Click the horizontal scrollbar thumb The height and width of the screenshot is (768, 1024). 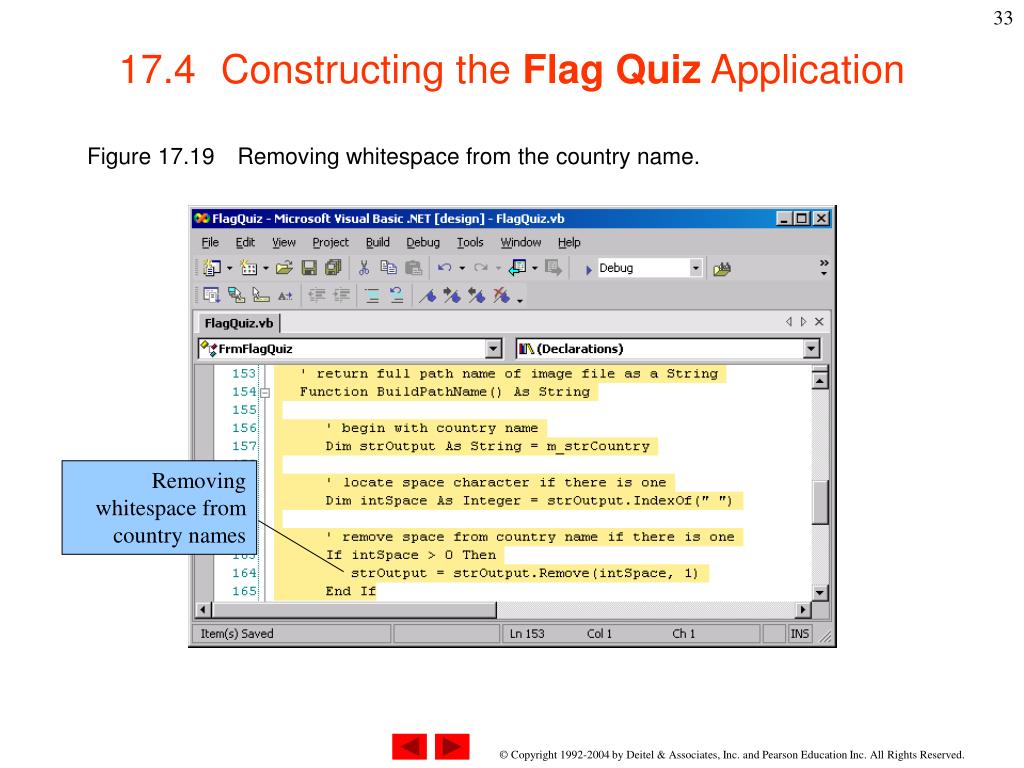coord(354,610)
